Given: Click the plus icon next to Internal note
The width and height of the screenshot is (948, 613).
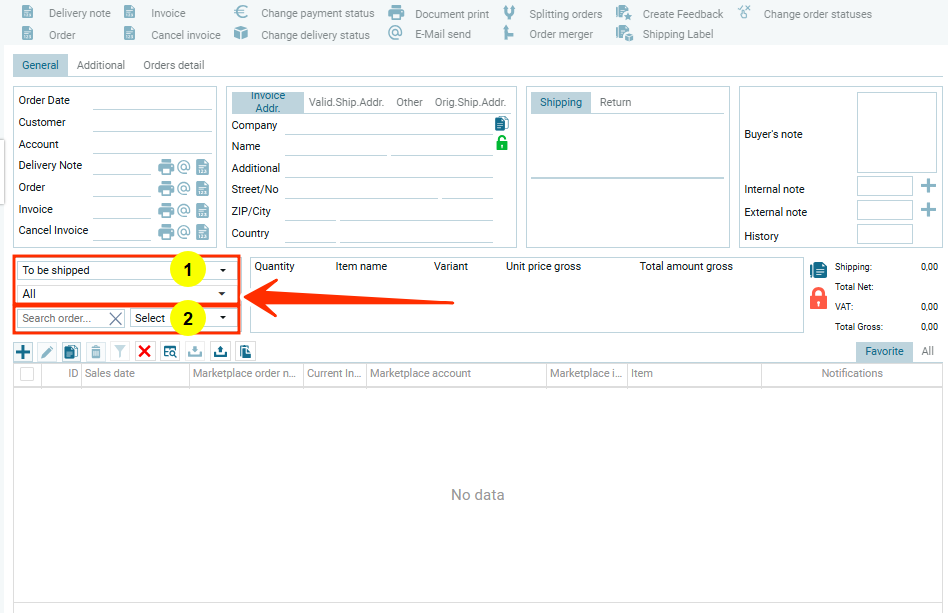Looking at the screenshot, I should 928,186.
